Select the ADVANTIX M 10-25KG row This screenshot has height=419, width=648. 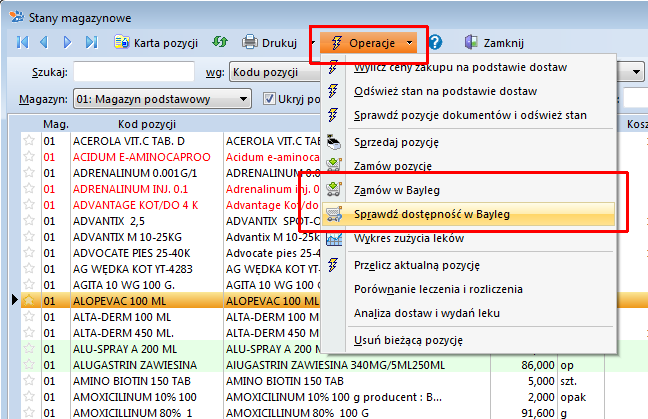click(x=127, y=237)
